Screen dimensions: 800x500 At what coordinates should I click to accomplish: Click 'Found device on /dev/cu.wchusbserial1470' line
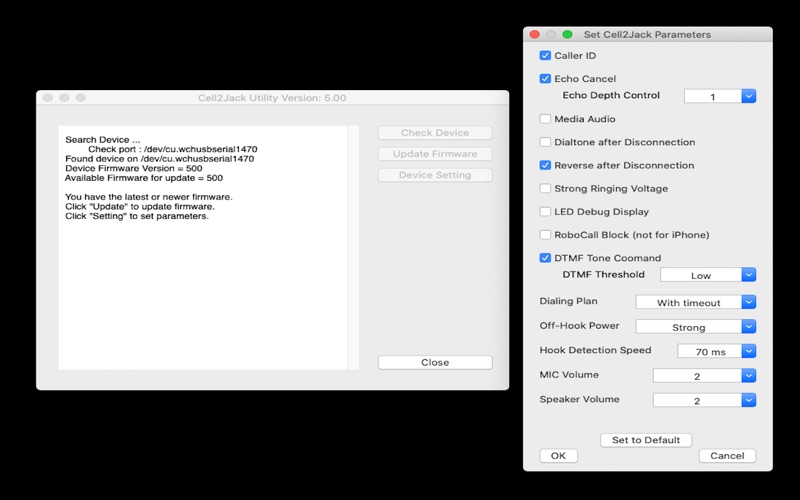pos(160,159)
